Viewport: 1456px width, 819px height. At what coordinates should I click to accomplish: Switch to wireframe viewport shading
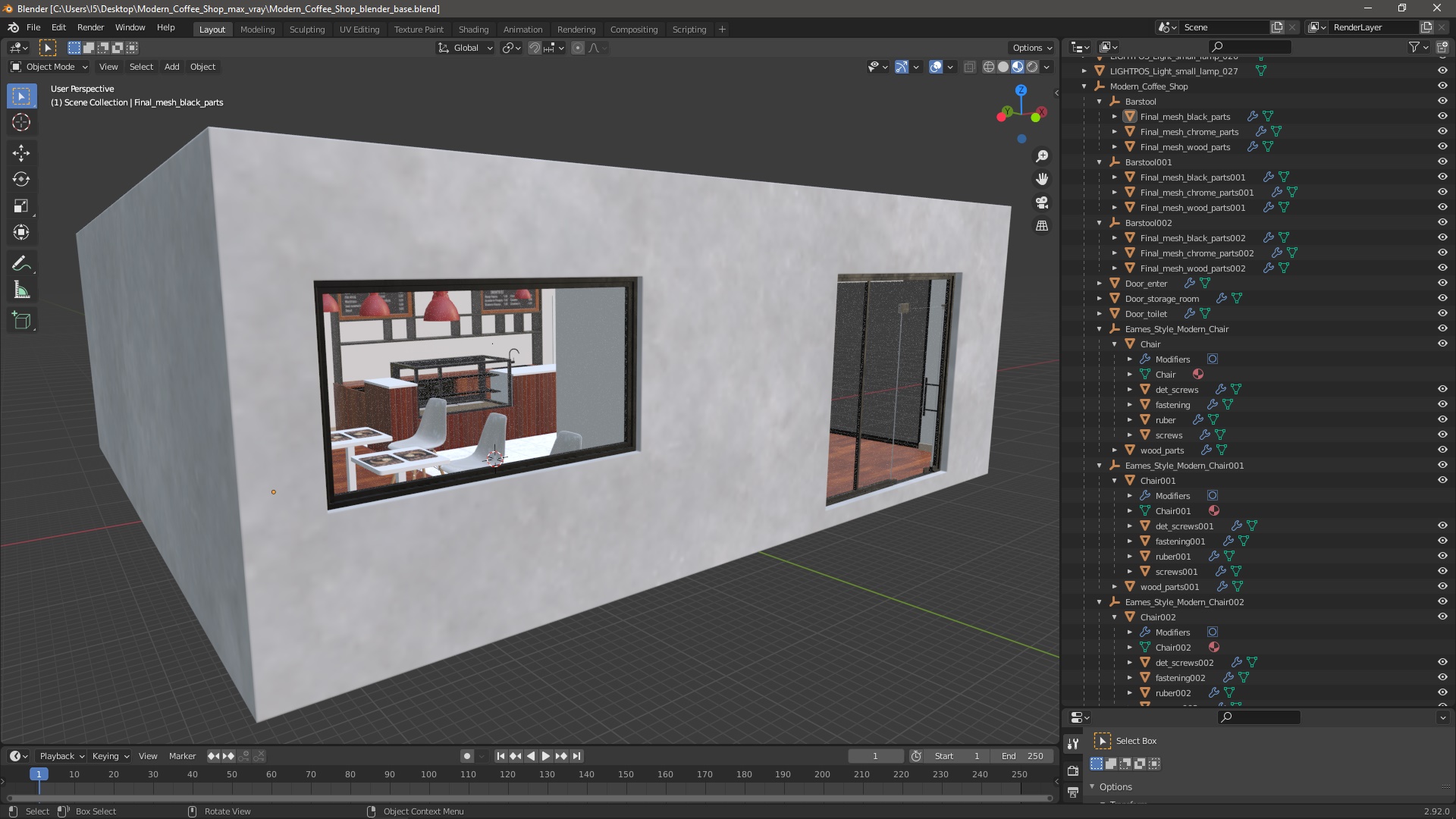(989, 67)
